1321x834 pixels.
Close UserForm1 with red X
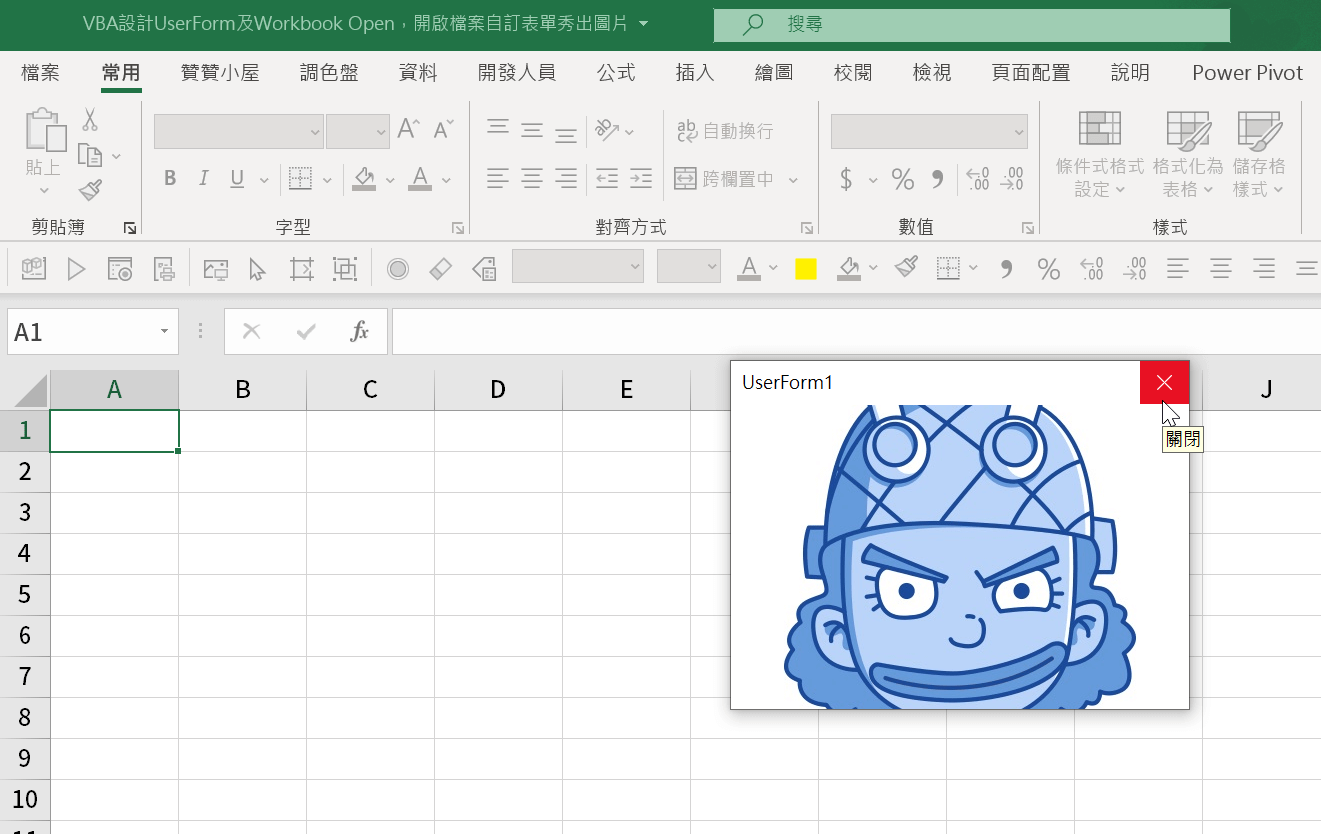[1164, 383]
